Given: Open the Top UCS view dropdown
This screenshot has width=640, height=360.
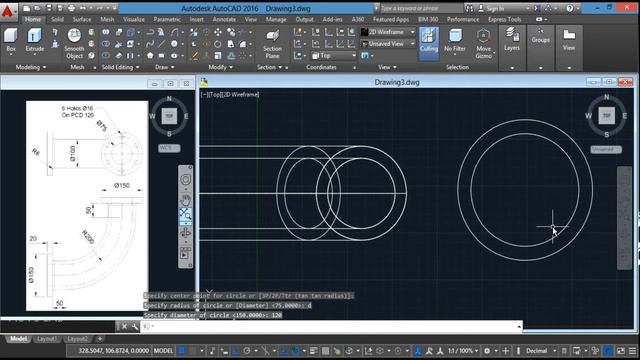Looking at the screenshot, I should pyautogui.click(x=334, y=56).
